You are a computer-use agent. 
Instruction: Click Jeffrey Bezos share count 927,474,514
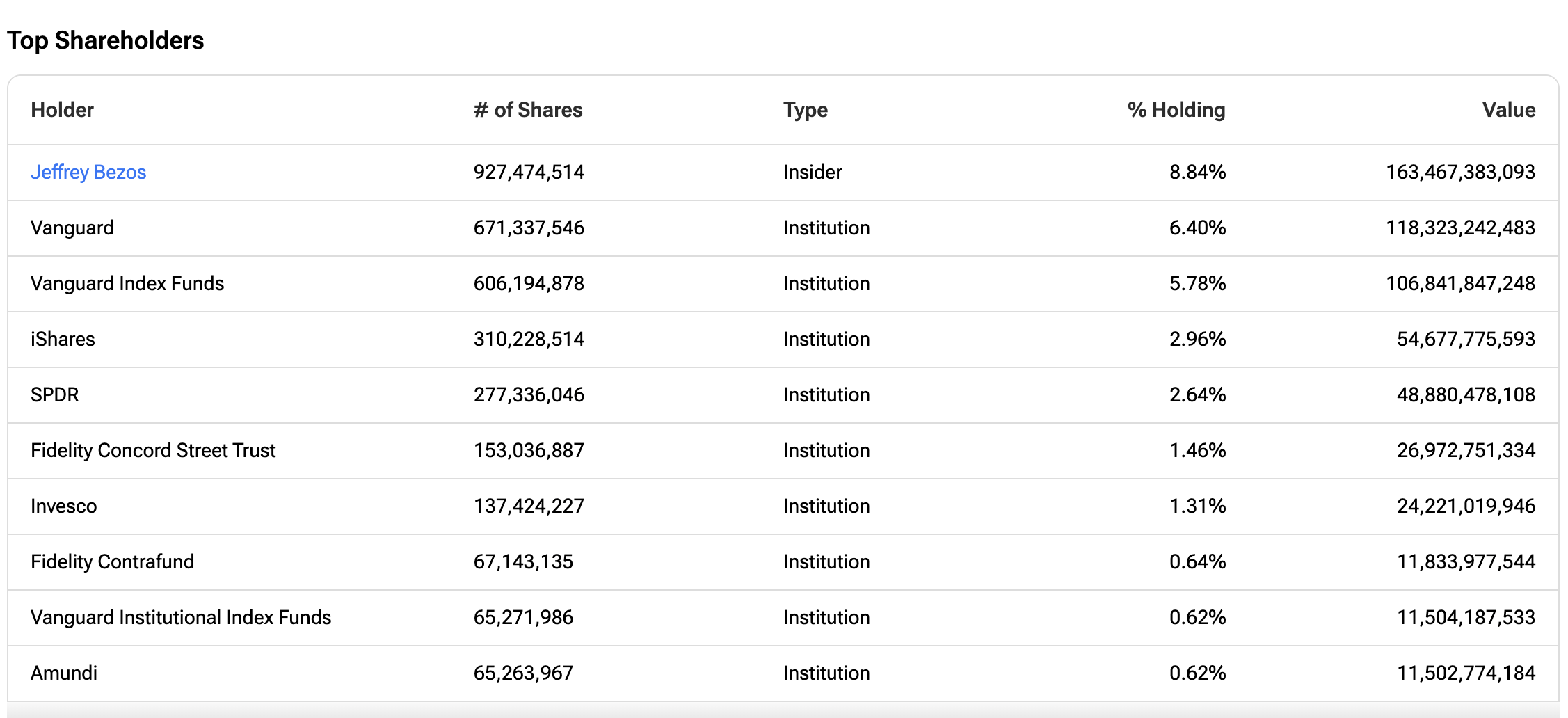(529, 172)
